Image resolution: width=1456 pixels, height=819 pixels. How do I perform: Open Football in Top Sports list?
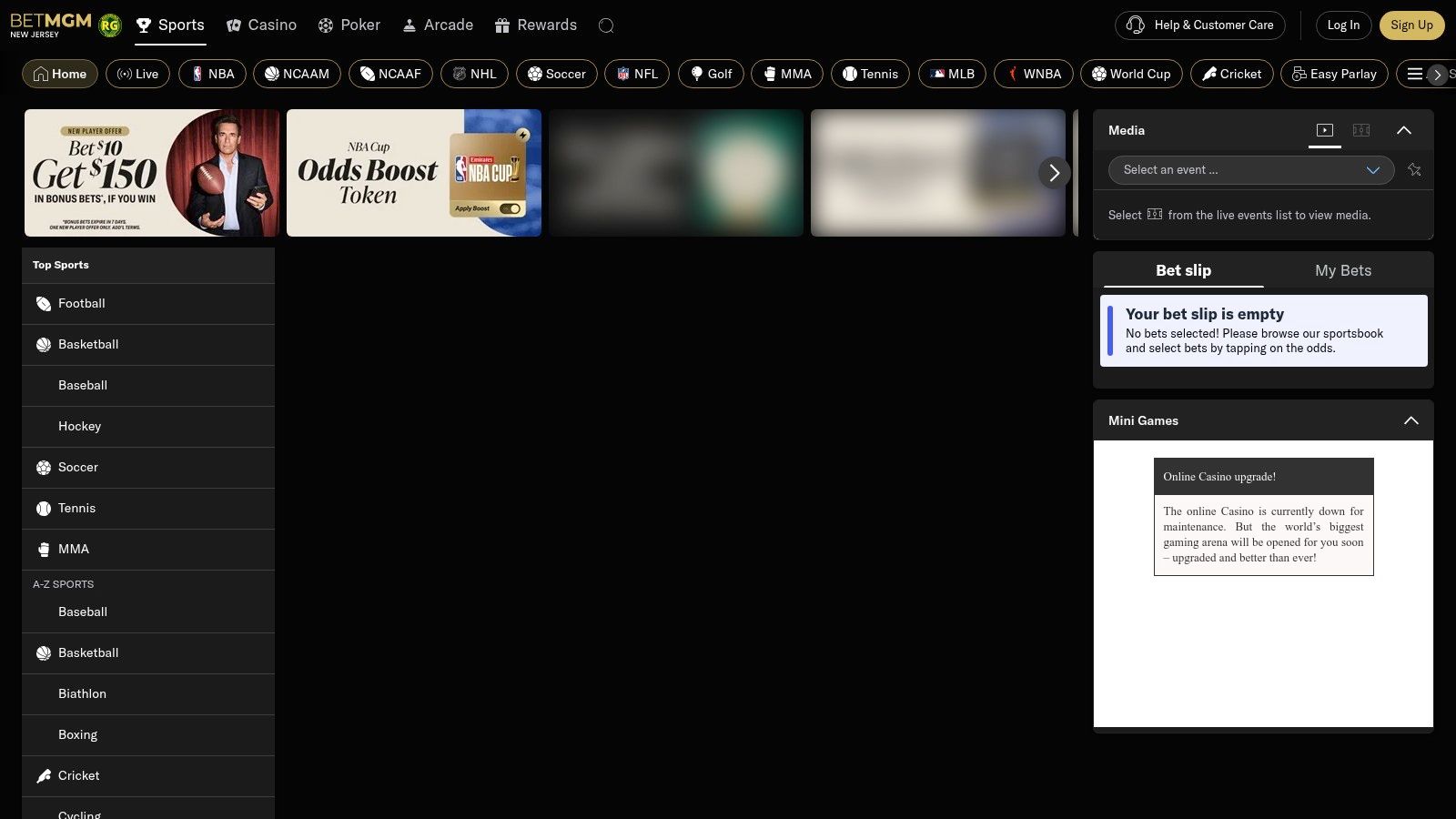click(82, 304)
